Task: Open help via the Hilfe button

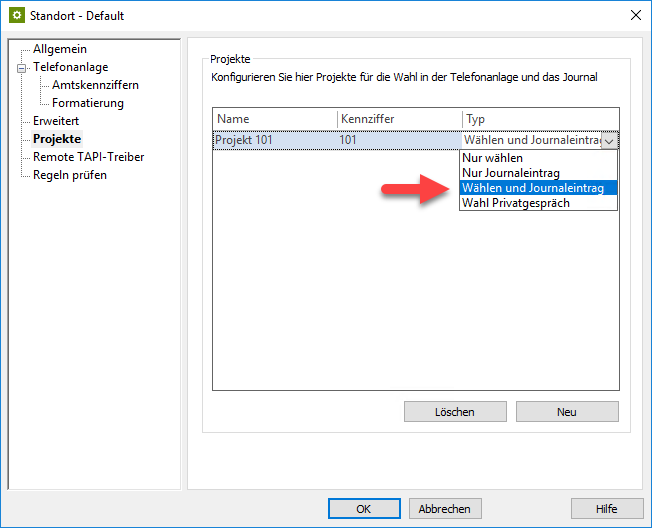Action: [606, 508]
